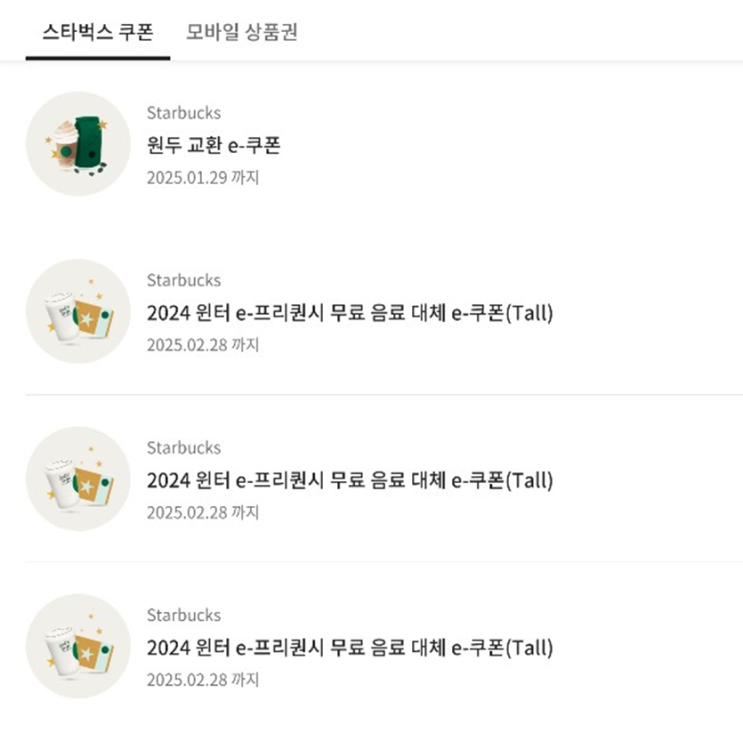Viewport: 743px width, 749px height.
Task: Click Starbucks label of first 윈터 coupon
Action: 183,280
